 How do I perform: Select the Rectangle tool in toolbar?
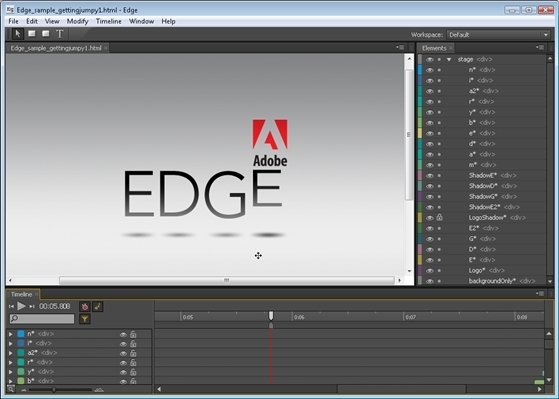pyautogui.click(x=32, y=34)
